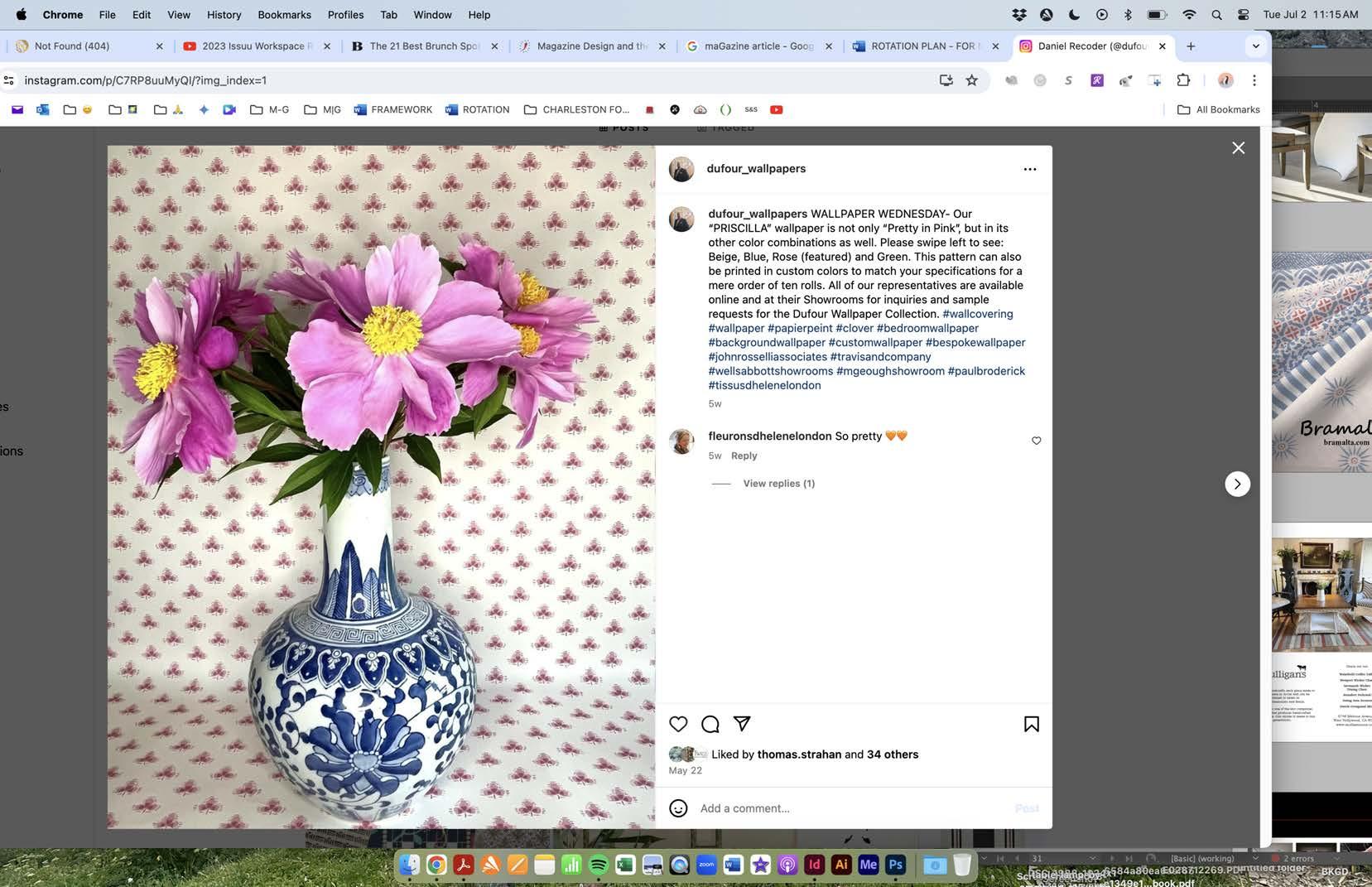Screen dimensions: 1372x887
Task: Share the post via paper plane icon
Action: (742, 723)
